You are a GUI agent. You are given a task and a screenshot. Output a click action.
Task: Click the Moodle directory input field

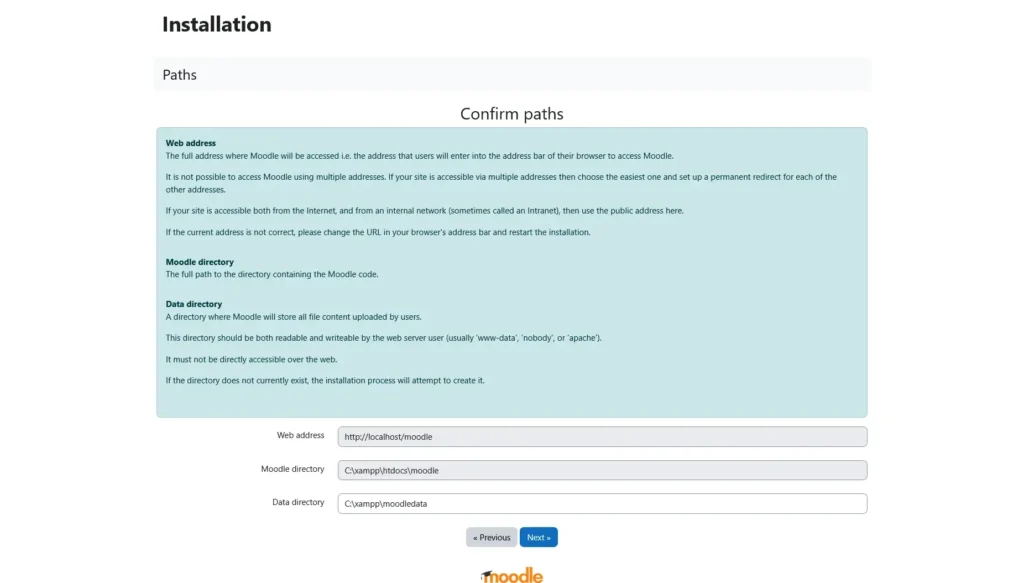tap(600, 469)
